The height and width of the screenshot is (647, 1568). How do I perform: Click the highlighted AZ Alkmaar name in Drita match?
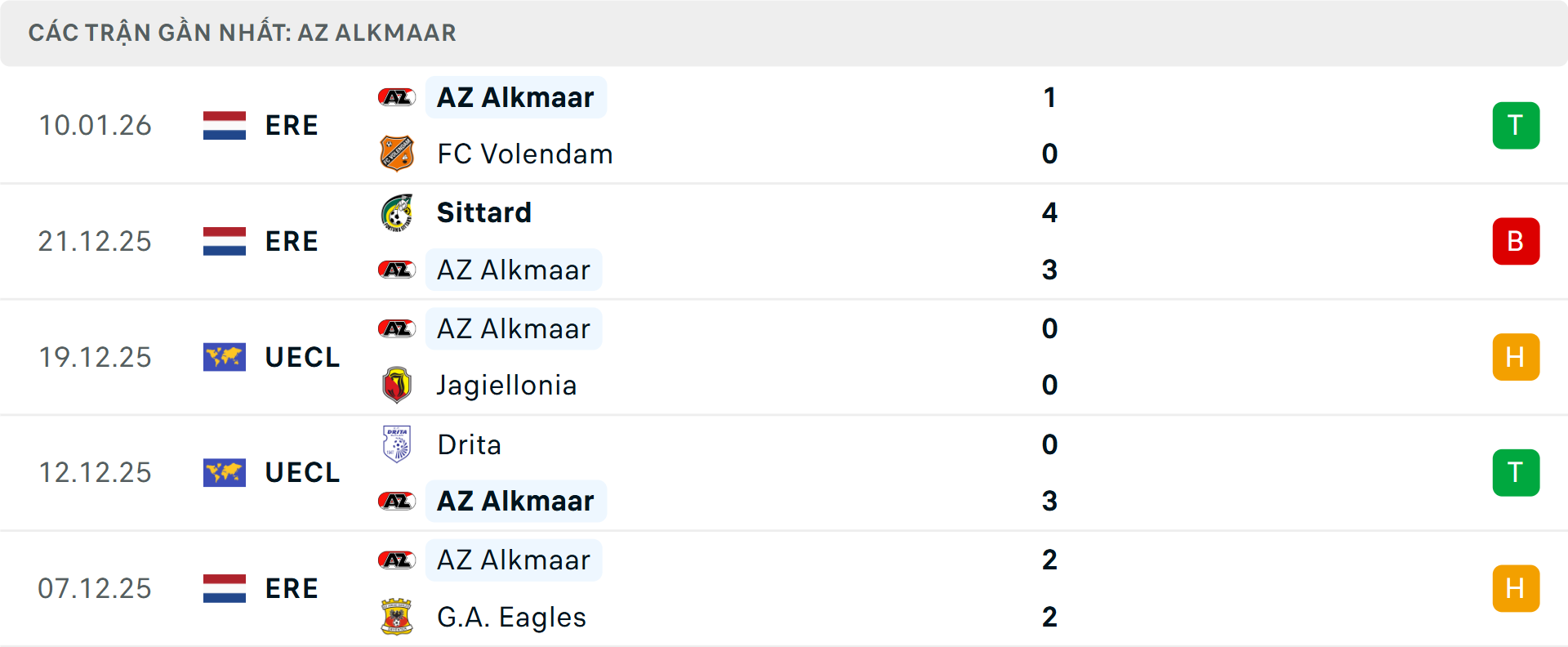[x=515, y=501]
